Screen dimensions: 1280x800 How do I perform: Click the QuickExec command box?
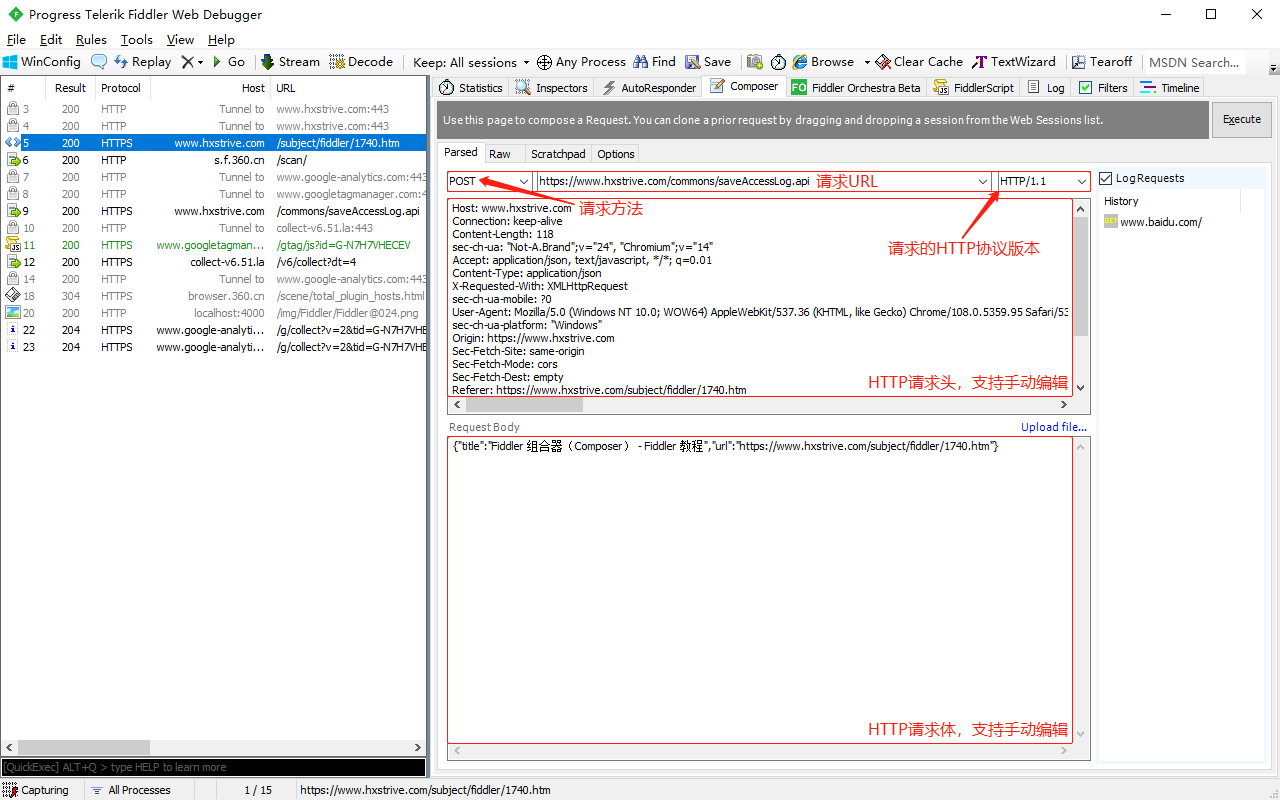[213, 767]
